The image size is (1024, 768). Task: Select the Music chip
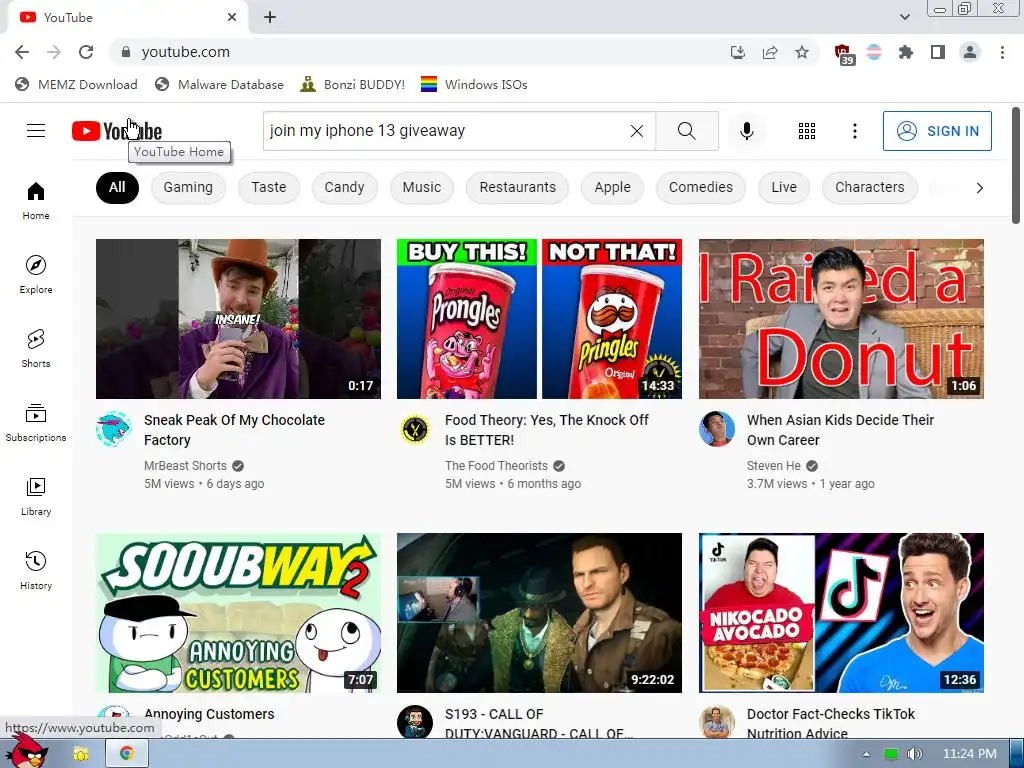[x=422, y=188]
